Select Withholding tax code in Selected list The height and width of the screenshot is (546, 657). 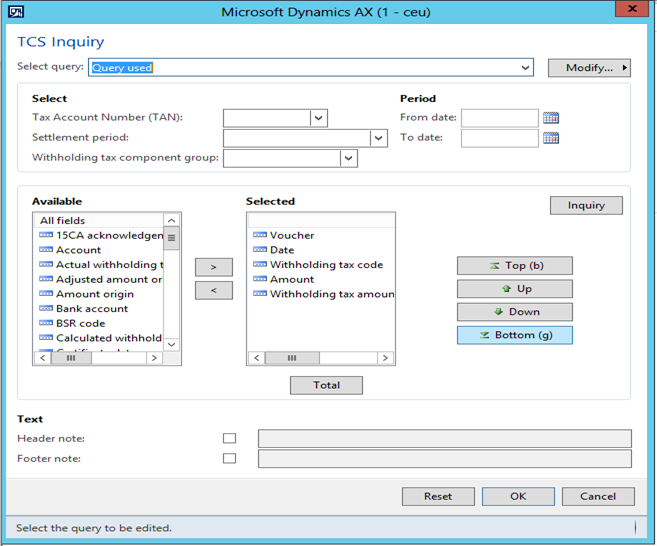pos(318,264)
